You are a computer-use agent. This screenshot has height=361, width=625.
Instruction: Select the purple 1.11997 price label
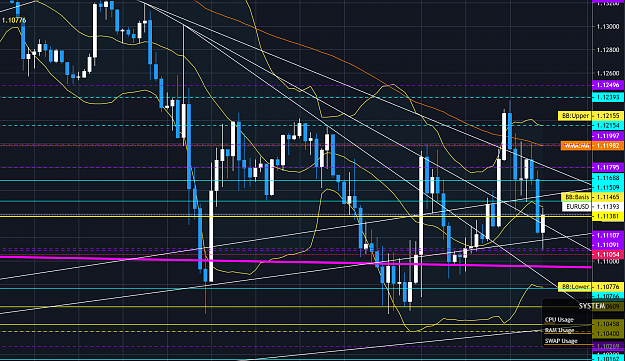608,136
